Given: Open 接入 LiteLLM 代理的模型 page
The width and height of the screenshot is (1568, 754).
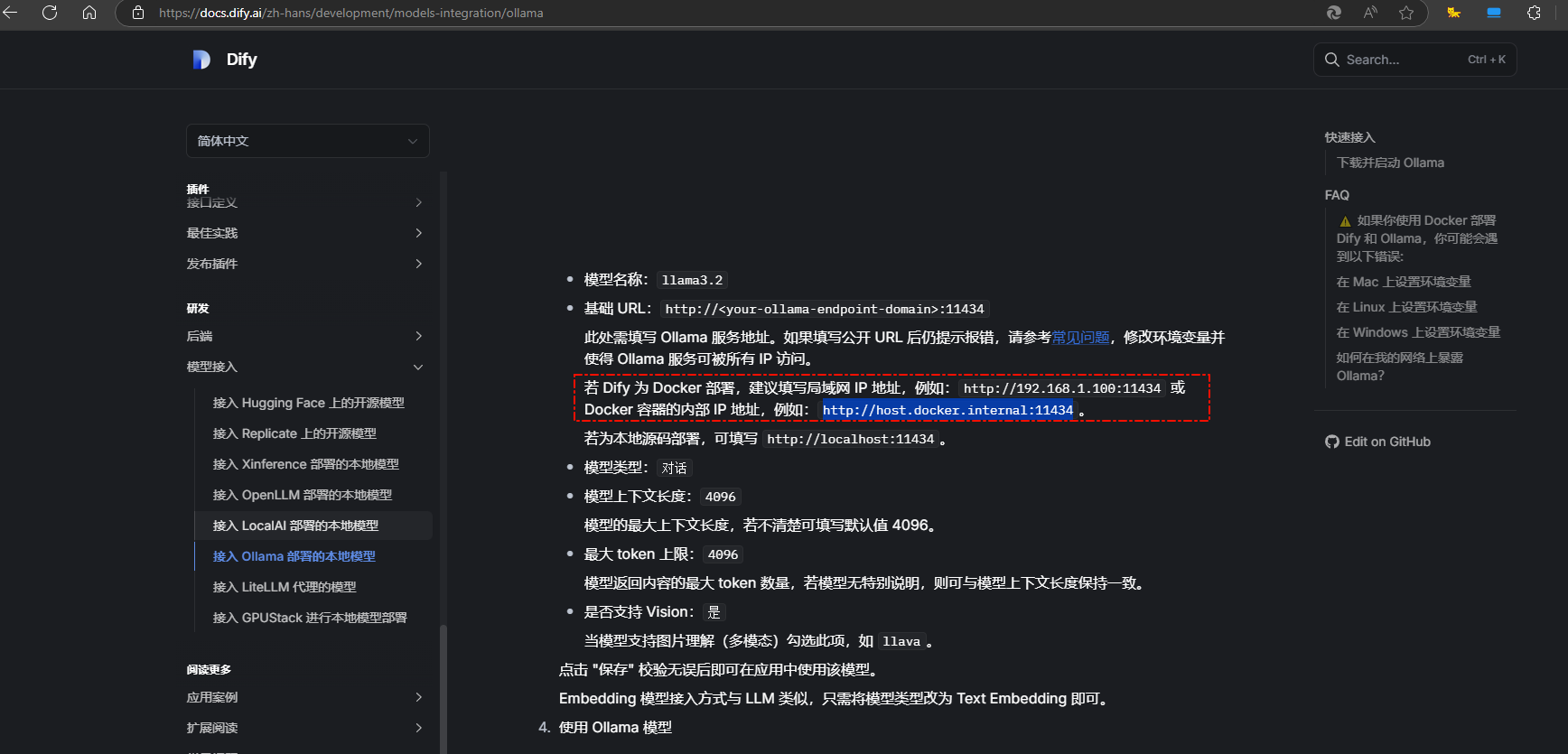Looking at the screenshot, I should (285, 587).
